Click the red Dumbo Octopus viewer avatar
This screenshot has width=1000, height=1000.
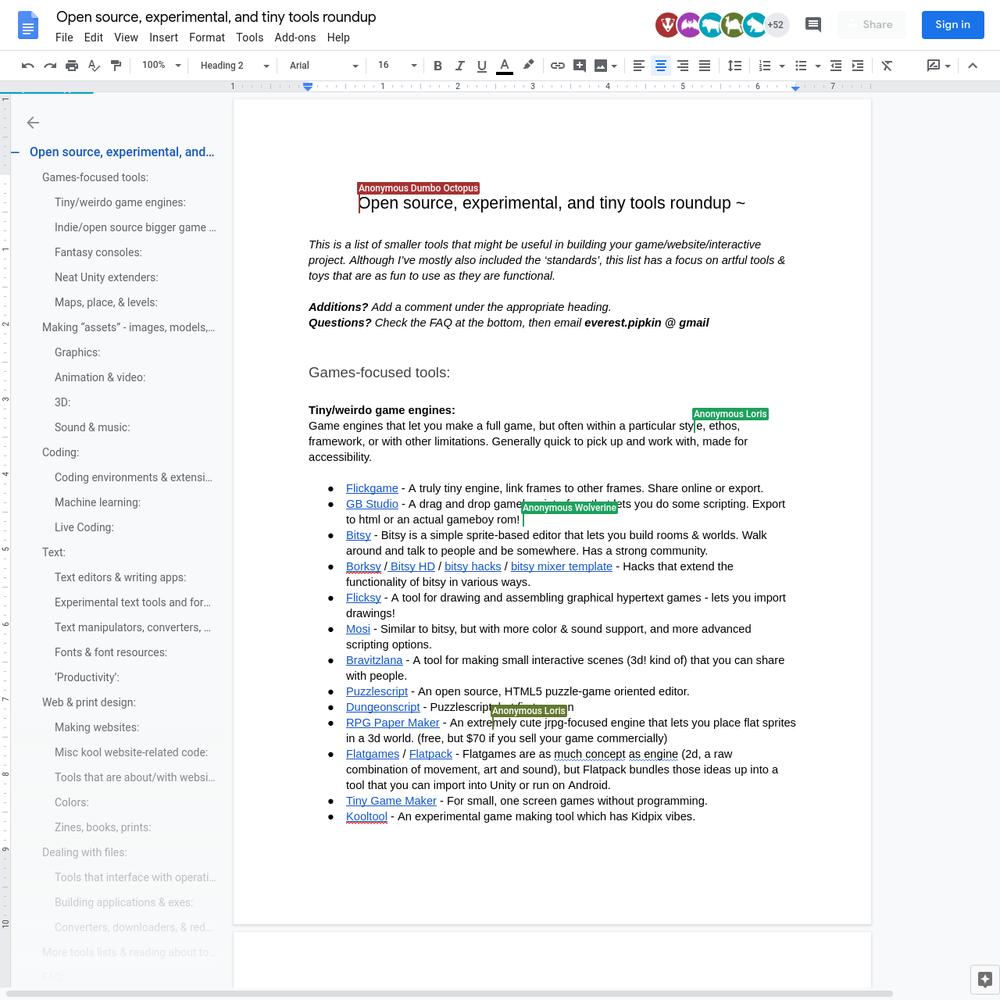pyautogui.click(x=667, y=25)
